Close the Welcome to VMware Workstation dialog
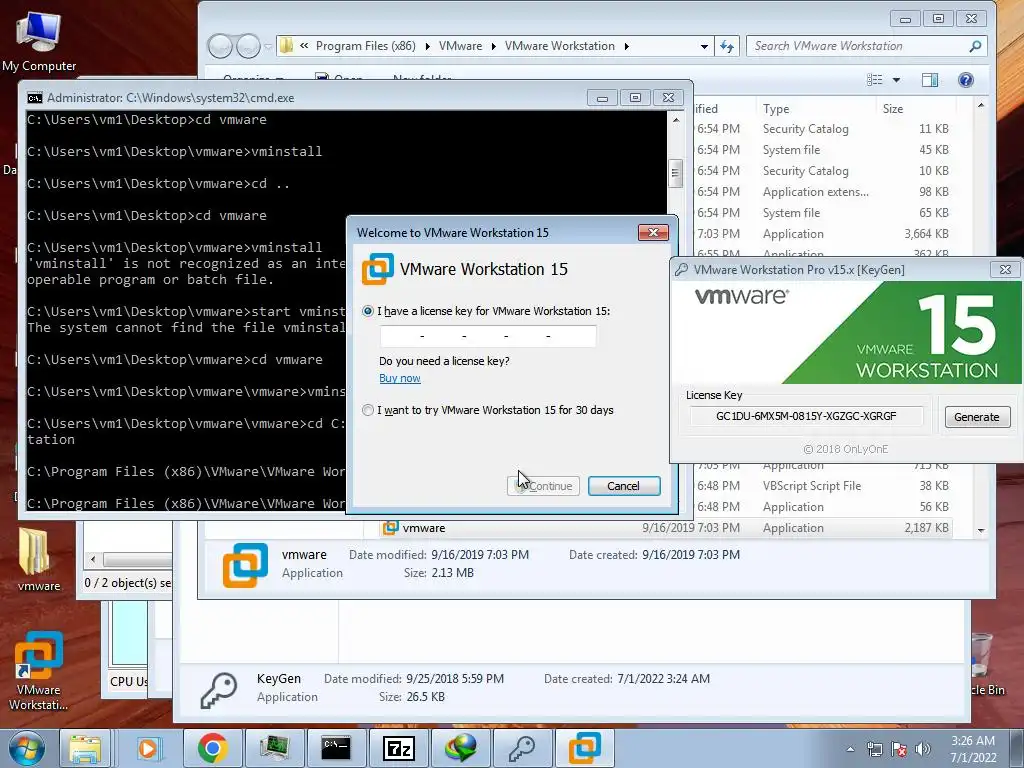The image size is (1024, 768). point(653,232)
